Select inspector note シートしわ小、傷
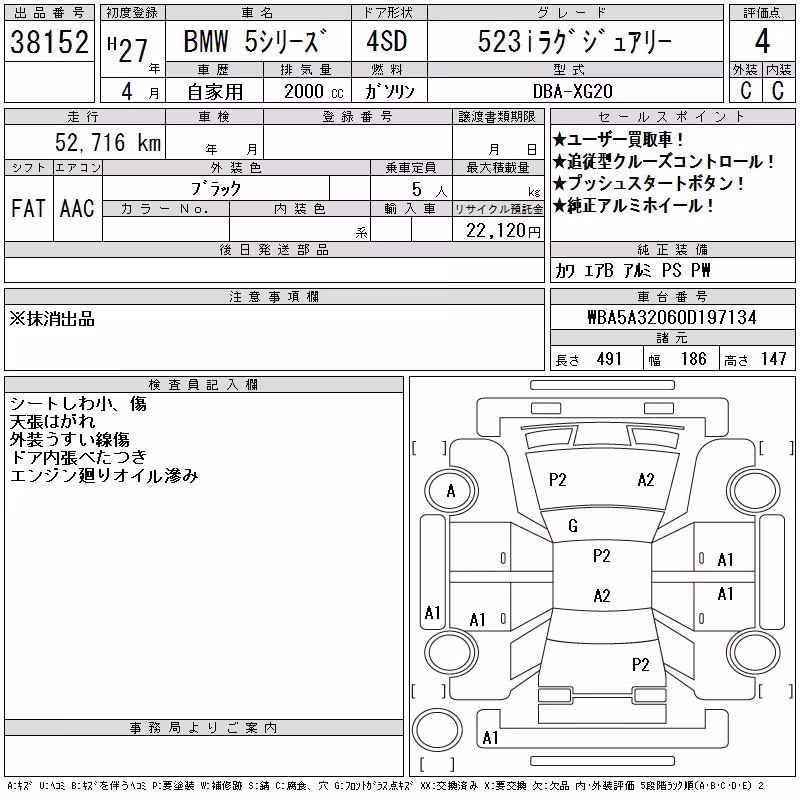 coord(78,404)
